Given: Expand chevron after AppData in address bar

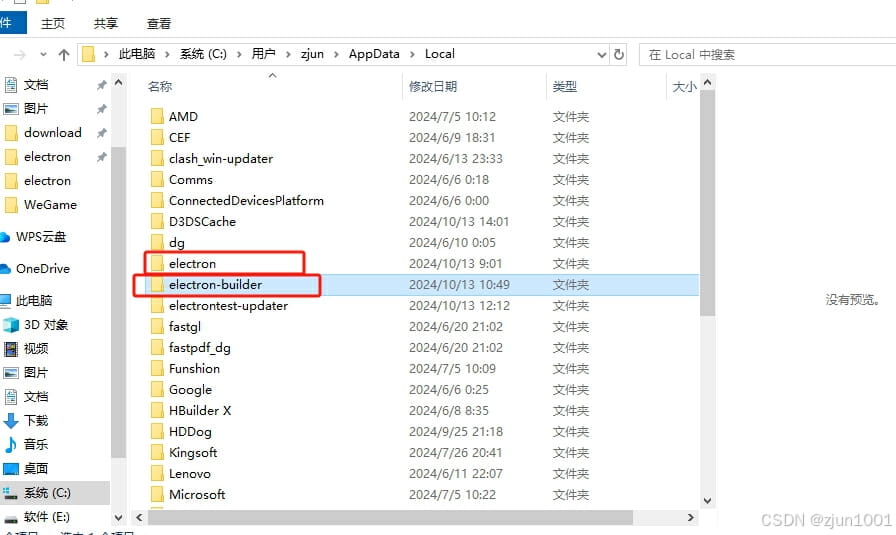Looking at the screenshot, I should [x=412, y=54].
